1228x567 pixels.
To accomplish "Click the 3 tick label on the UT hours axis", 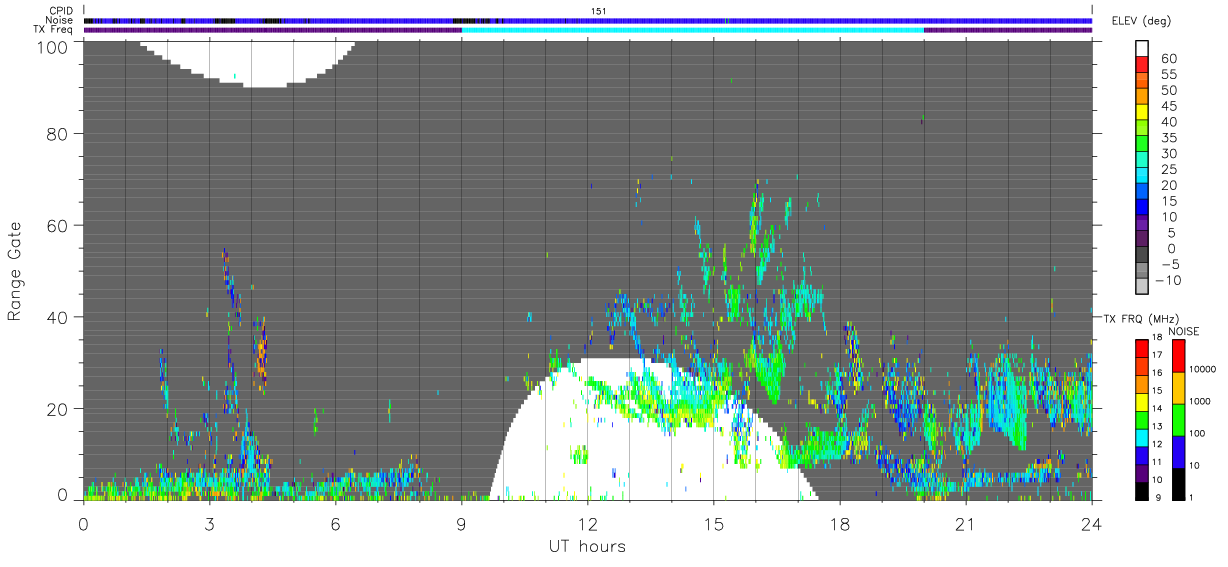I will (209, 523).
